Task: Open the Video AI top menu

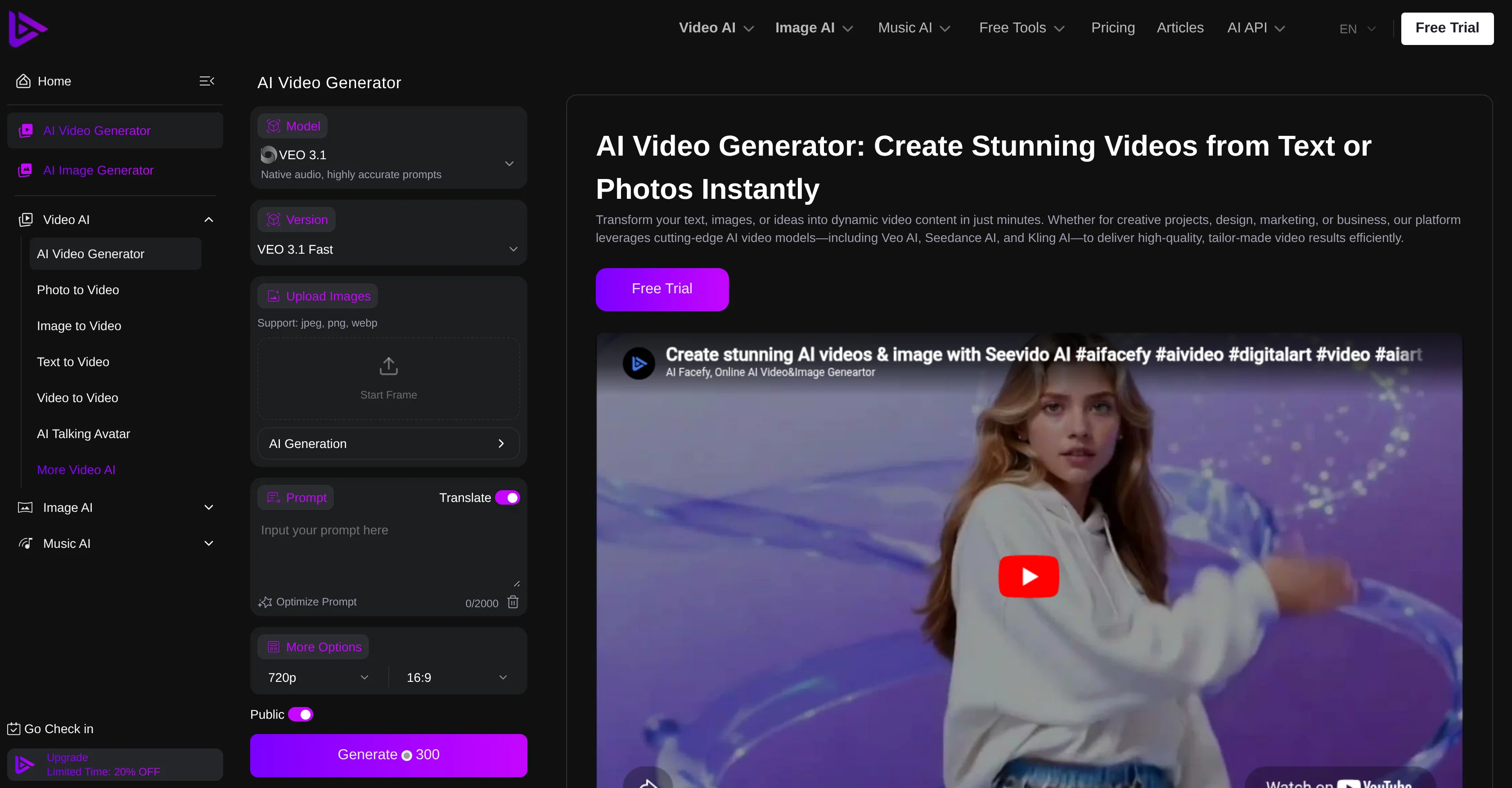Action: point(716,27)
